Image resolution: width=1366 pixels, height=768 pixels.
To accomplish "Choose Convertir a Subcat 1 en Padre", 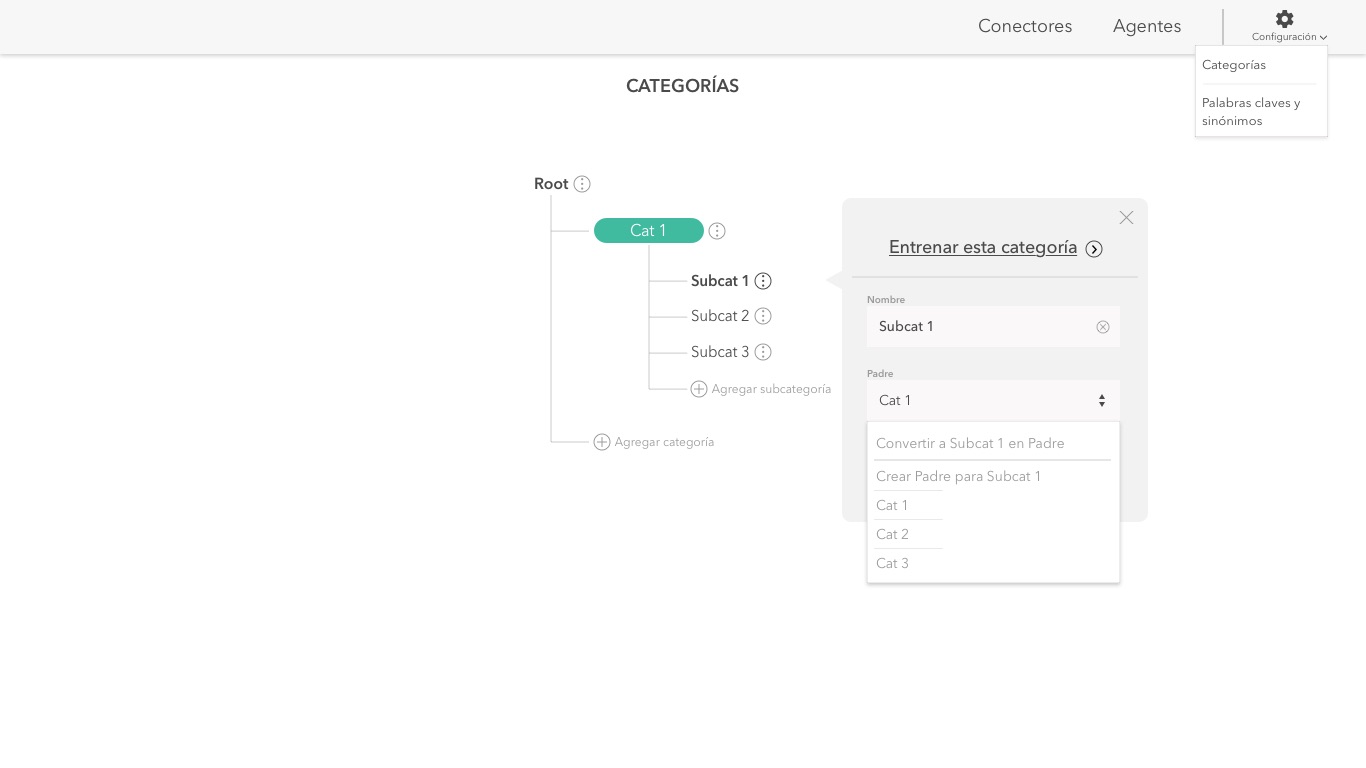I will [x=970, y=443].
